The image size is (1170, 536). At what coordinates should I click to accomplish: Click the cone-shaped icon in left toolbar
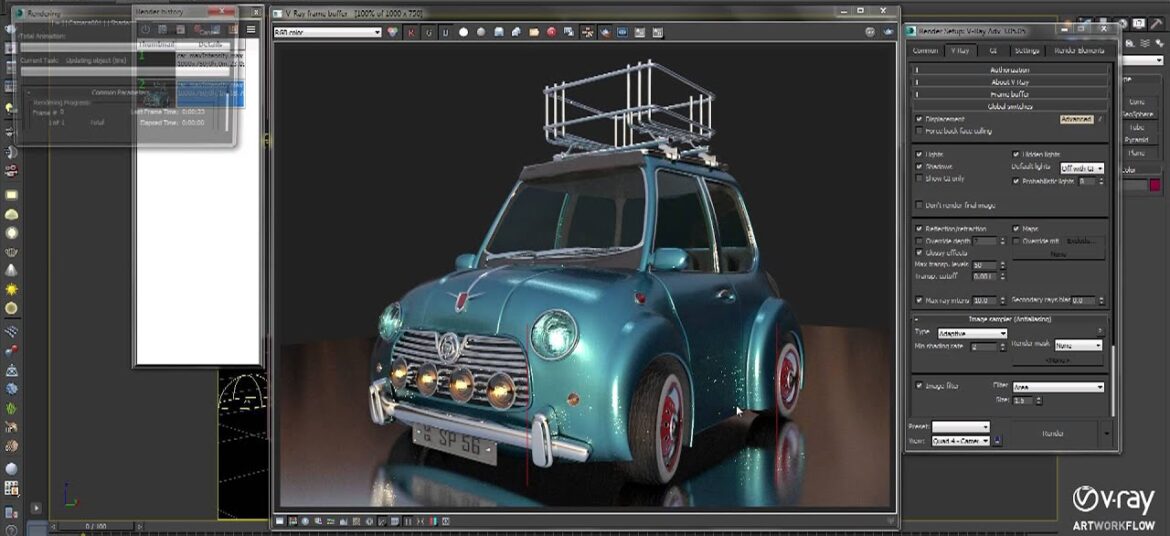[11, 270]
